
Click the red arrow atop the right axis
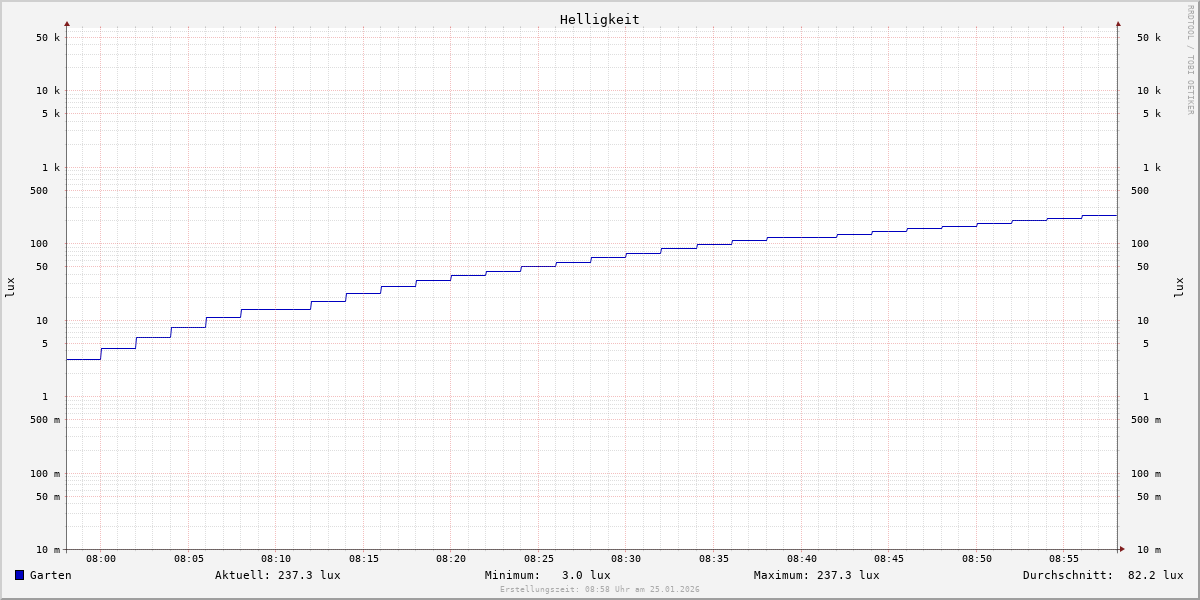[x=1118, y=23]
